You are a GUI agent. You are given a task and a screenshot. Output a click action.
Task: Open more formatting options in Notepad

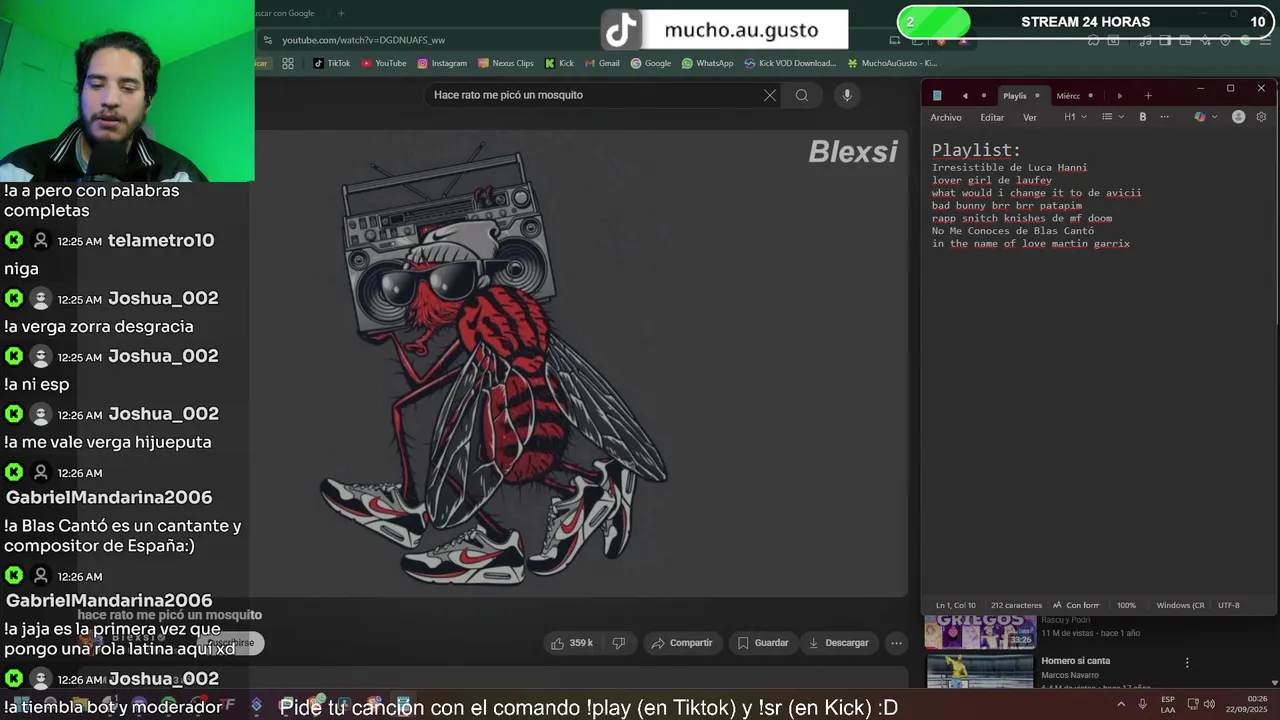click(1165, 117)
